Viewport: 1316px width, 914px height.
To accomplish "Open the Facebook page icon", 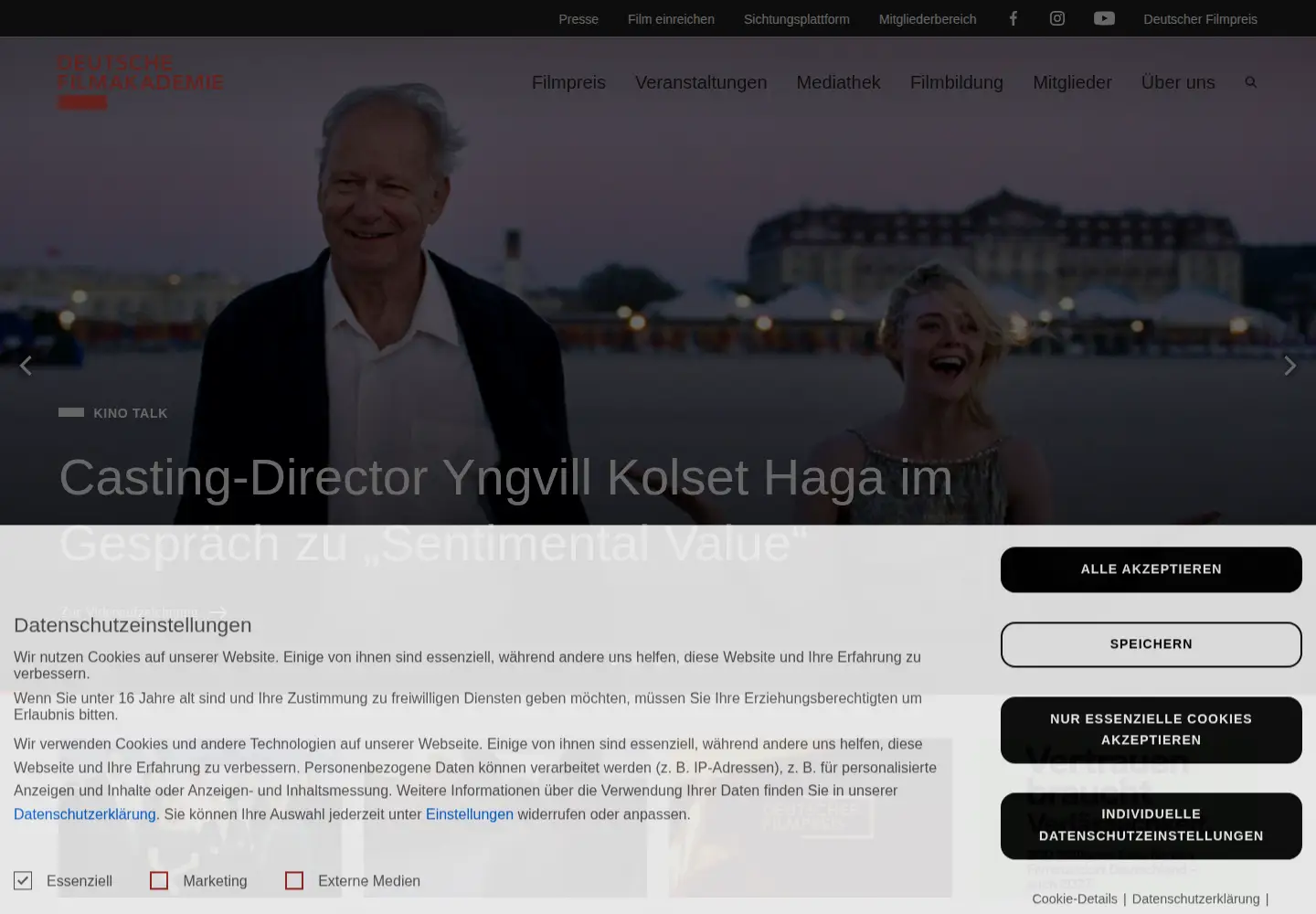I will (x=1013, y=18).
